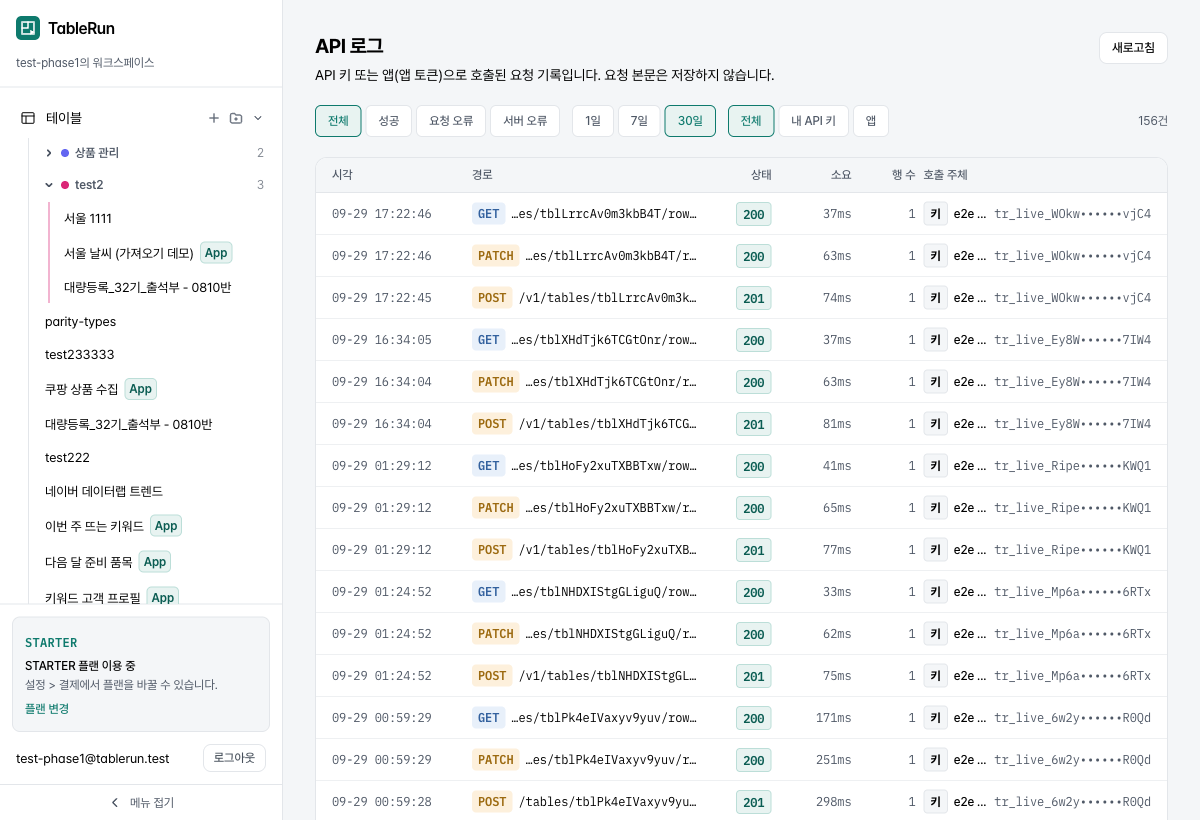
Task: Open the parity-types table
Action: tap(80, 321)
